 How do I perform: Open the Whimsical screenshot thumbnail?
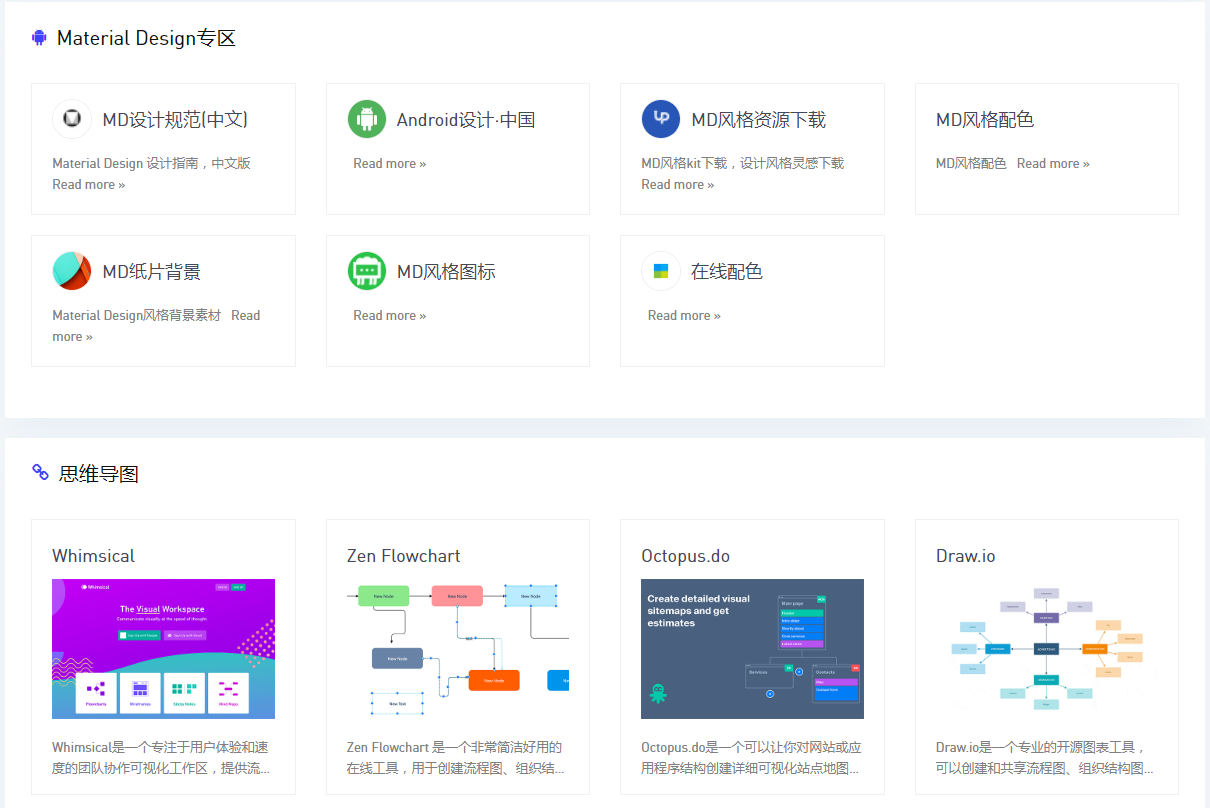(163, 648)
